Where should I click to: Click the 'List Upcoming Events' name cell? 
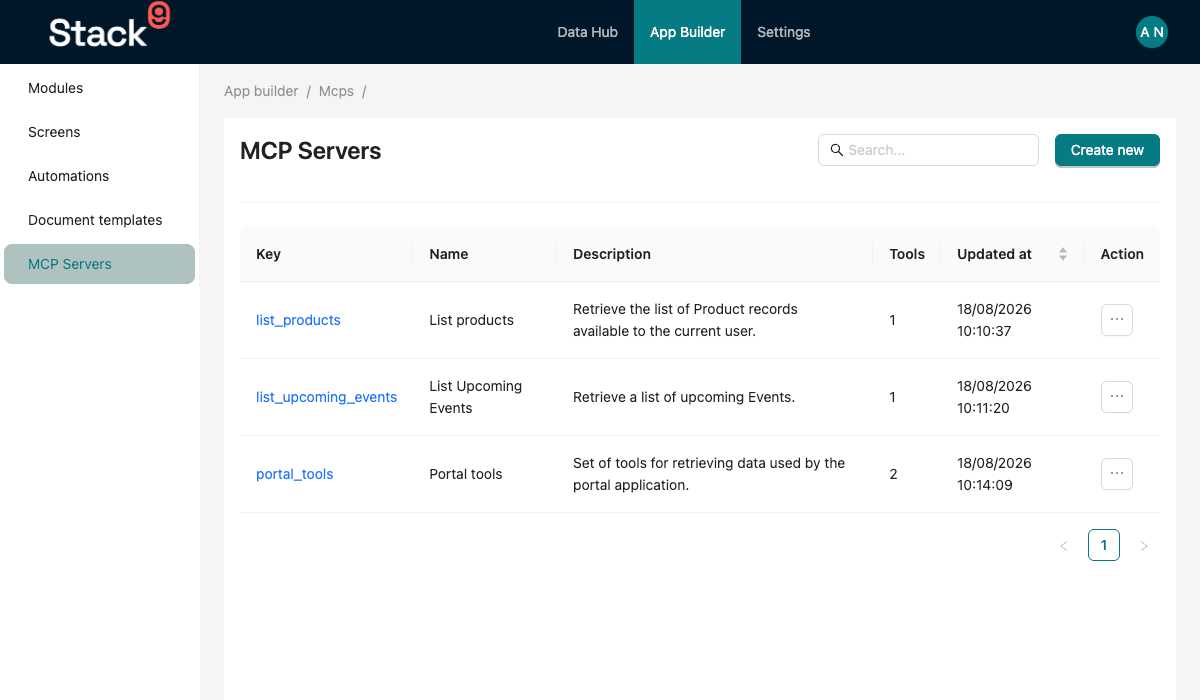476,397
